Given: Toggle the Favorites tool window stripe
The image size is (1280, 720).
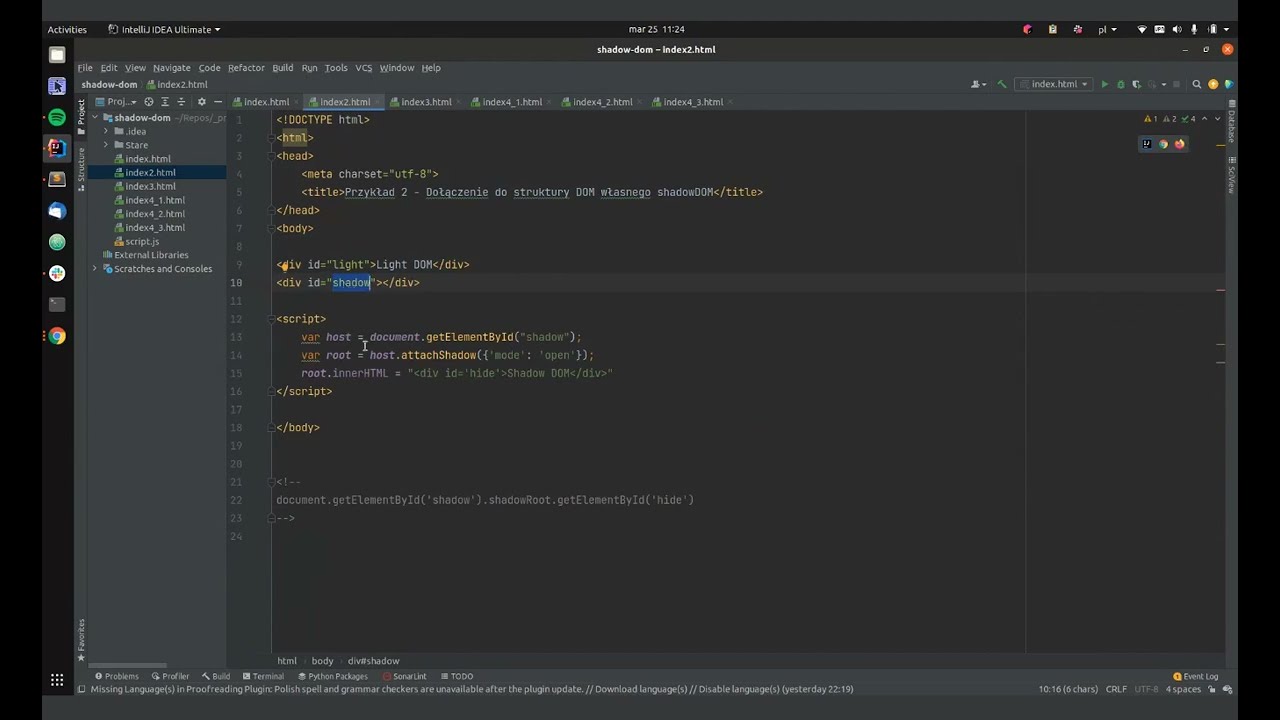Looking at the screenshot, I should [82, 638].
